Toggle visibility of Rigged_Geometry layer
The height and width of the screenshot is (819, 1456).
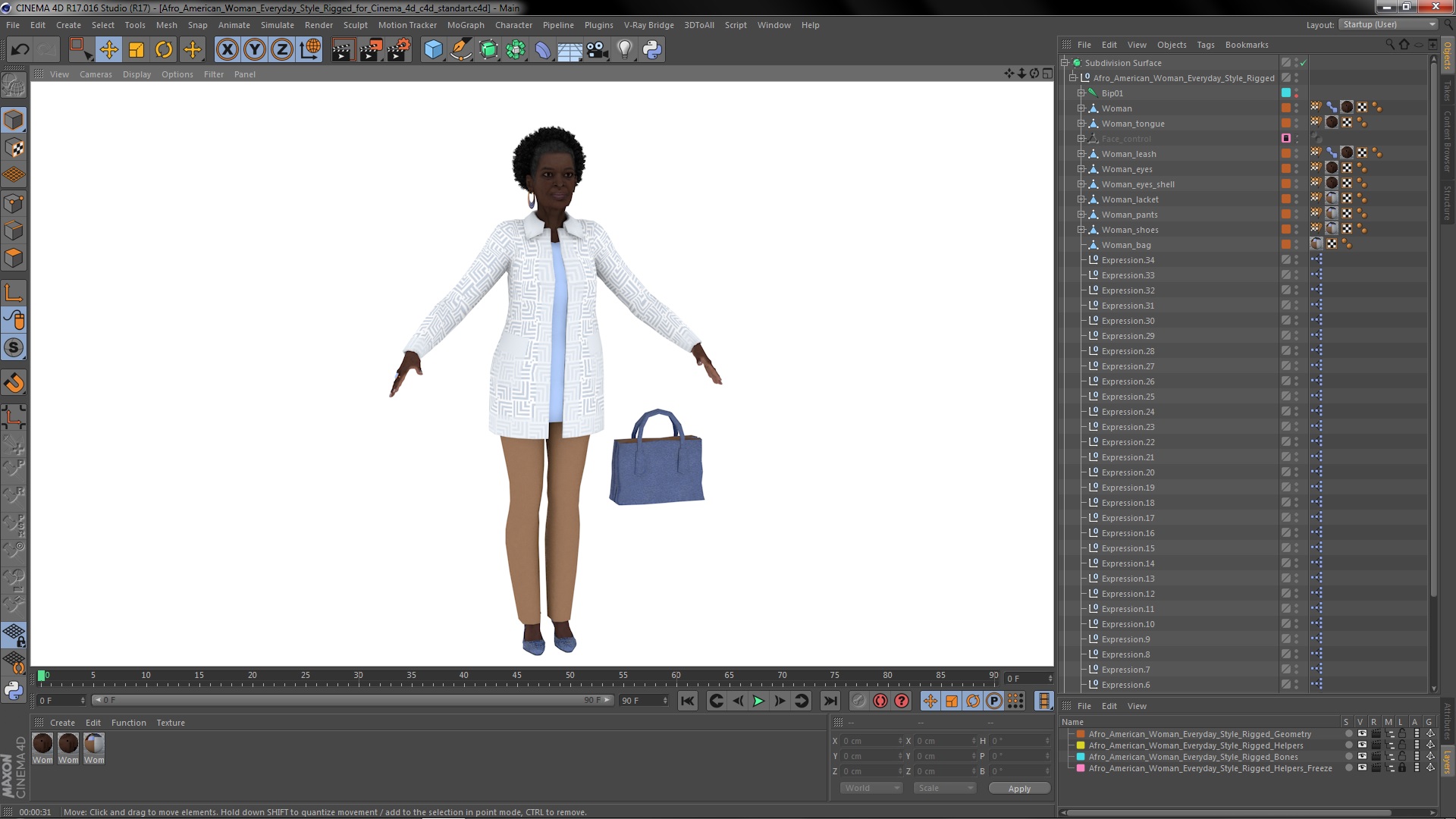click(1362, 734)
